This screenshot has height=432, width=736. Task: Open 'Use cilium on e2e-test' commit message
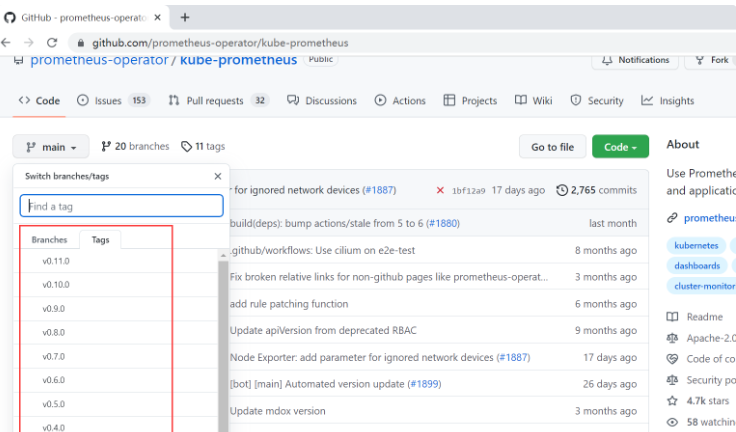point(322,250)
